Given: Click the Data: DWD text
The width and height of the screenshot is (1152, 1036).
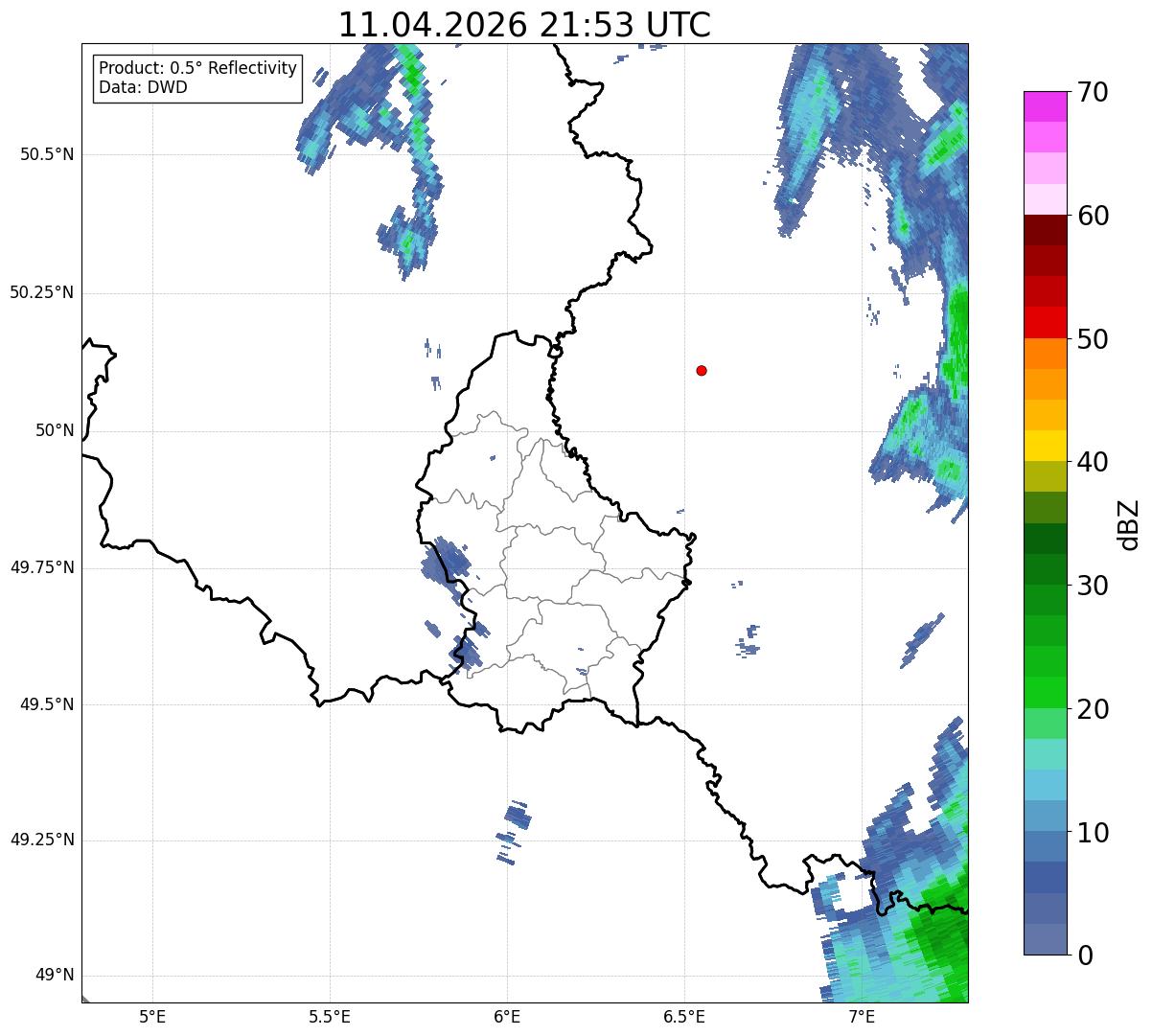Looking at the screenshot, I should (x=144, y=88).
